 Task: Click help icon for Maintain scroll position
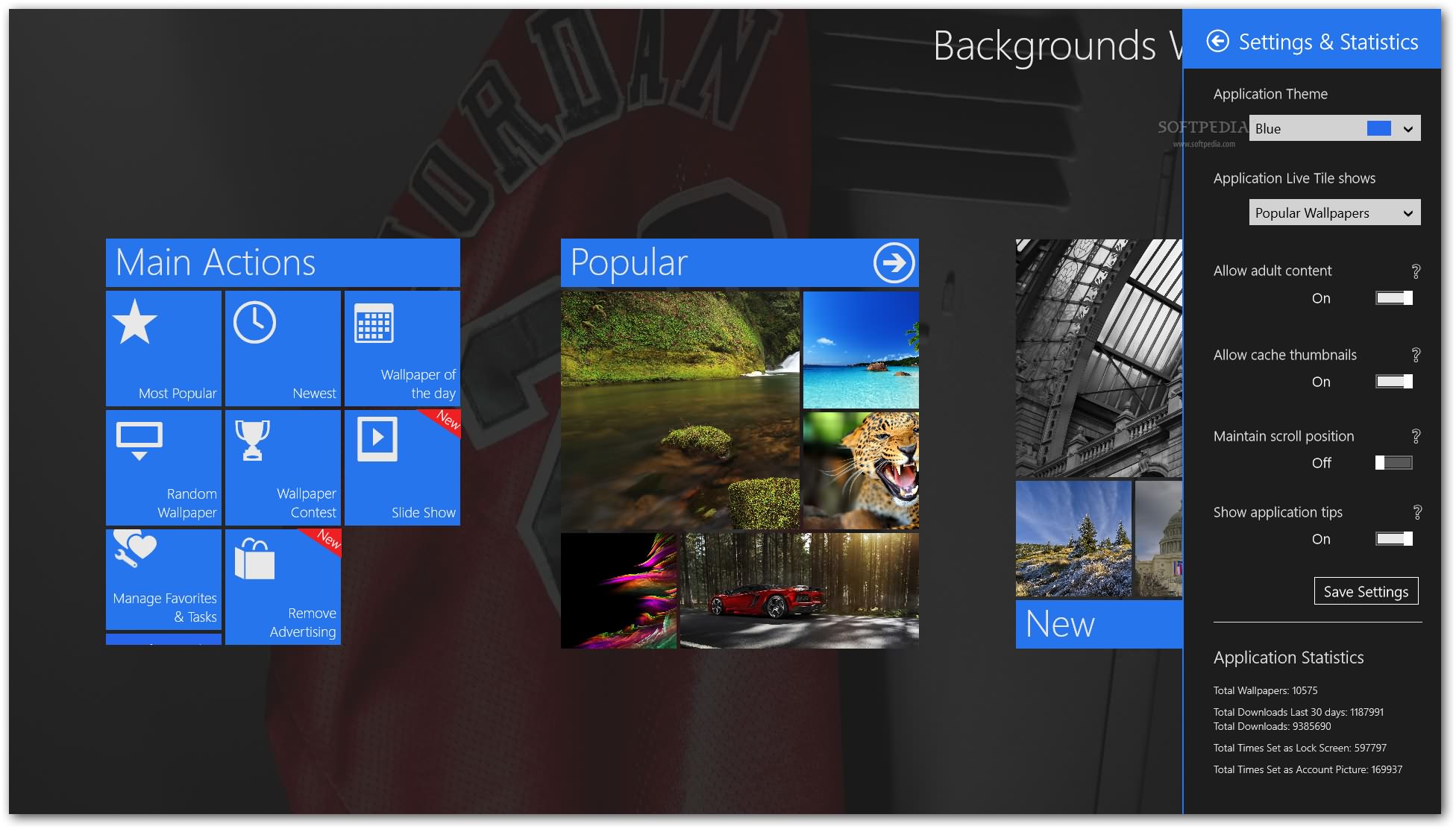(1416, 436)
